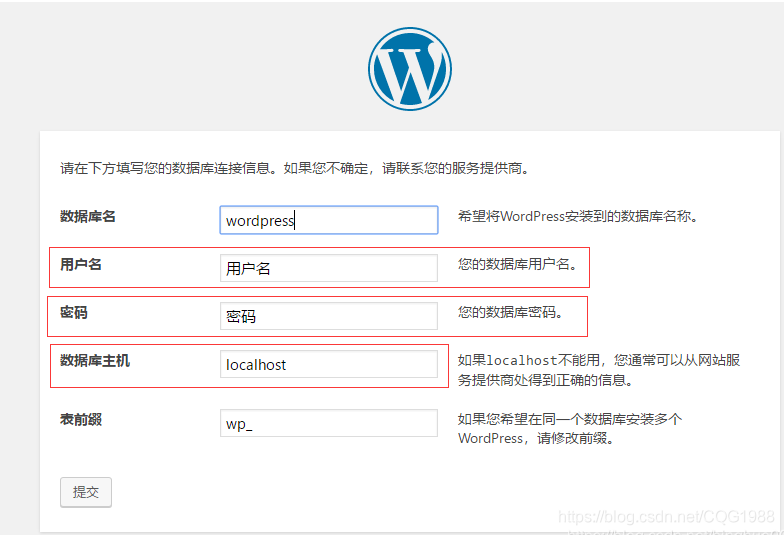Click the intro text 请在下方填写您的数据库连接信息
This screenshot has width=784, height=535.
pos(166,168)
